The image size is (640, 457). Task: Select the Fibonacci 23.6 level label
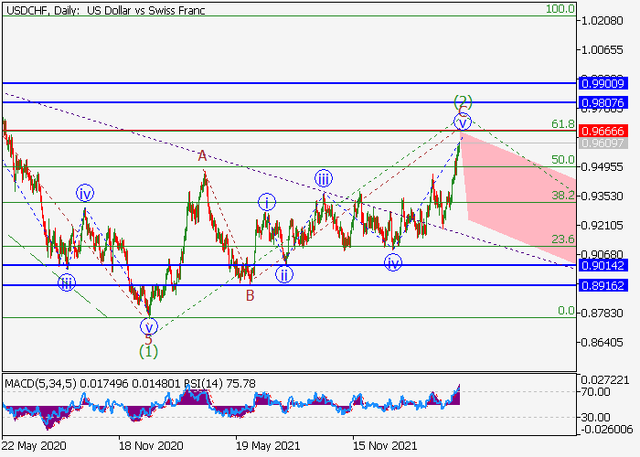click(563, 239)
